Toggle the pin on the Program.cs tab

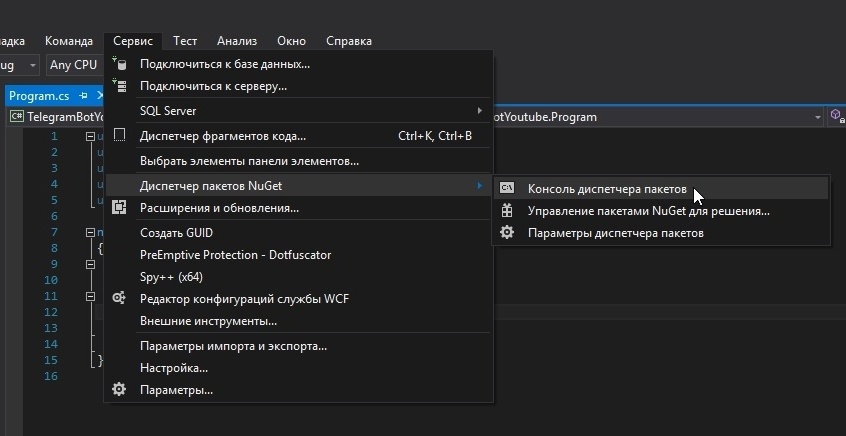(83, 96)
